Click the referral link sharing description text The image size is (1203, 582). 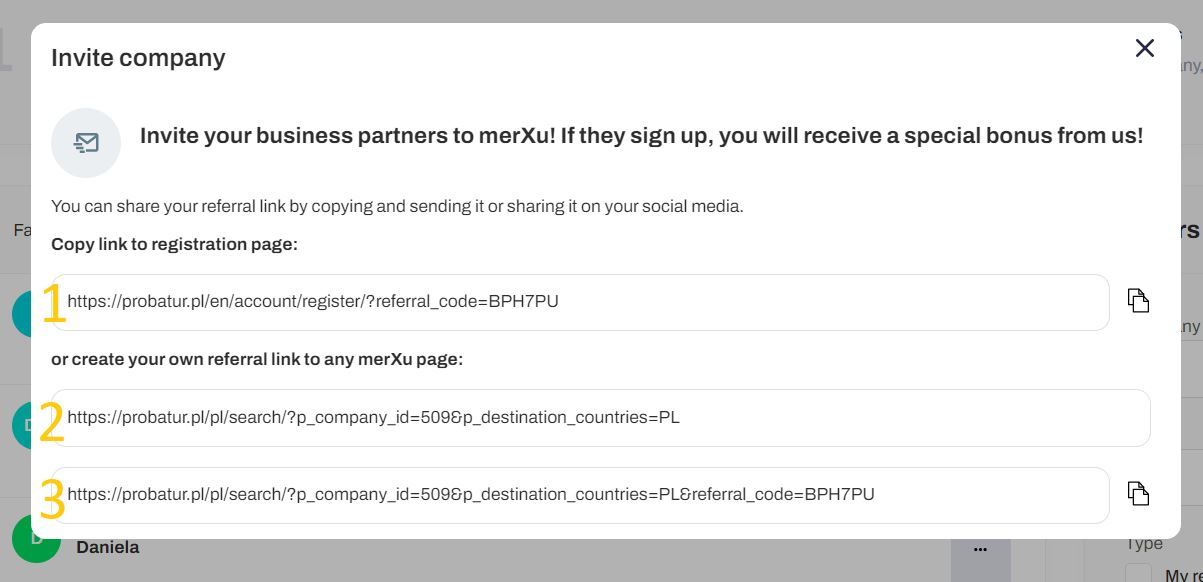(x=397, y=207)
